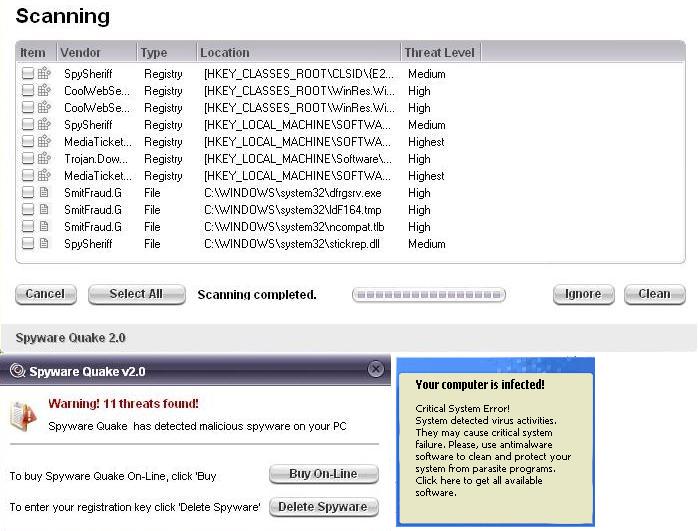Tick checkbox of SpySheriff HKEY_LOCAL_MACHINE row
The image size is (698, 531).
pos(28,124)
